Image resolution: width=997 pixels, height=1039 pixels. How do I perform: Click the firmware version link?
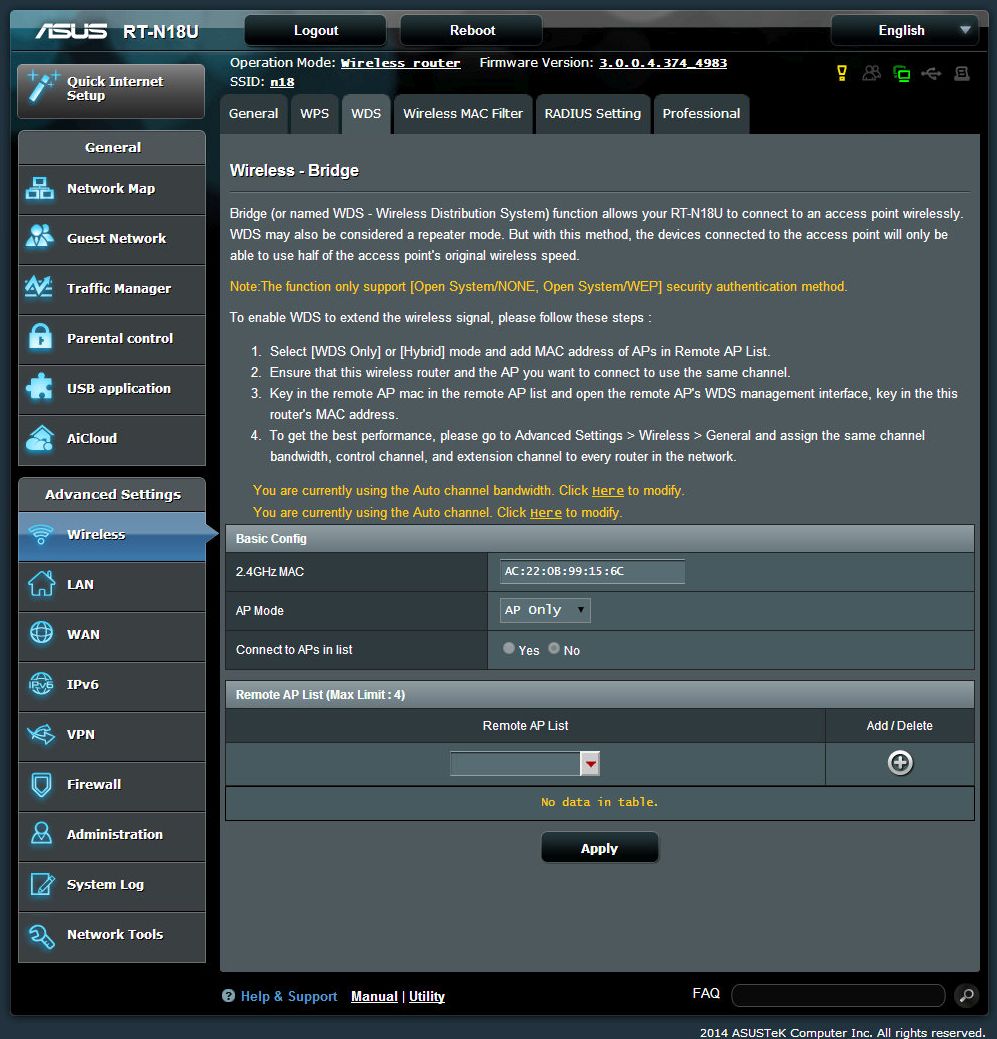pos(663,63)
